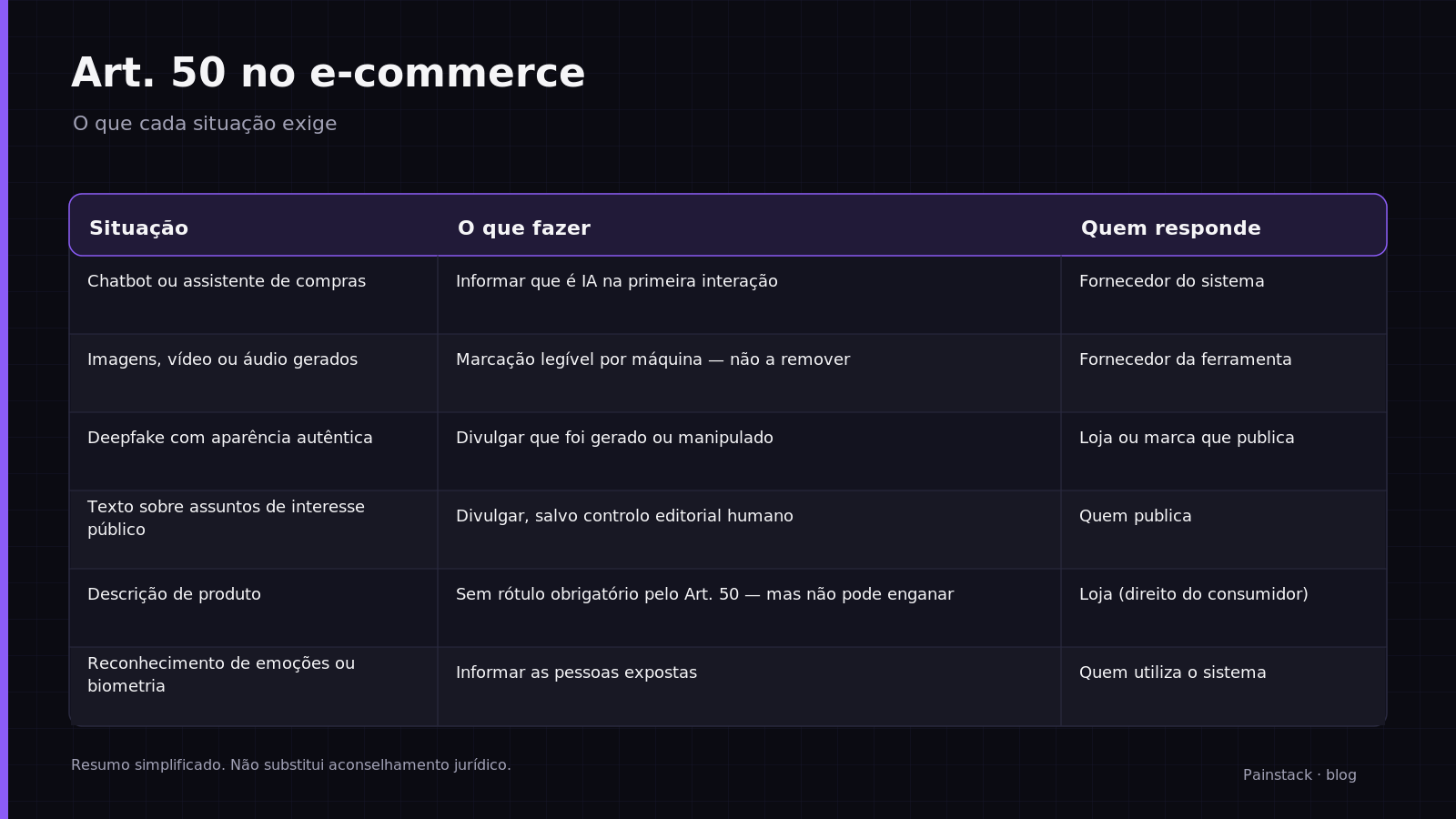Select cell 'Divulgar, salvo controlo editorial humano'
This screenshot has width=1456, height=819.
(x=749, y=530)
